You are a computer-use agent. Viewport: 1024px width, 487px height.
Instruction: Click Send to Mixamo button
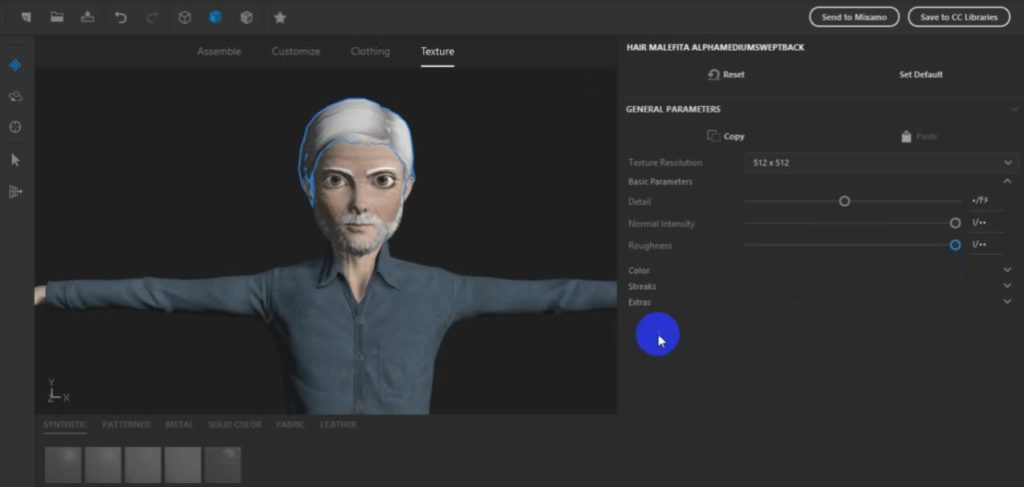point(854,17)
